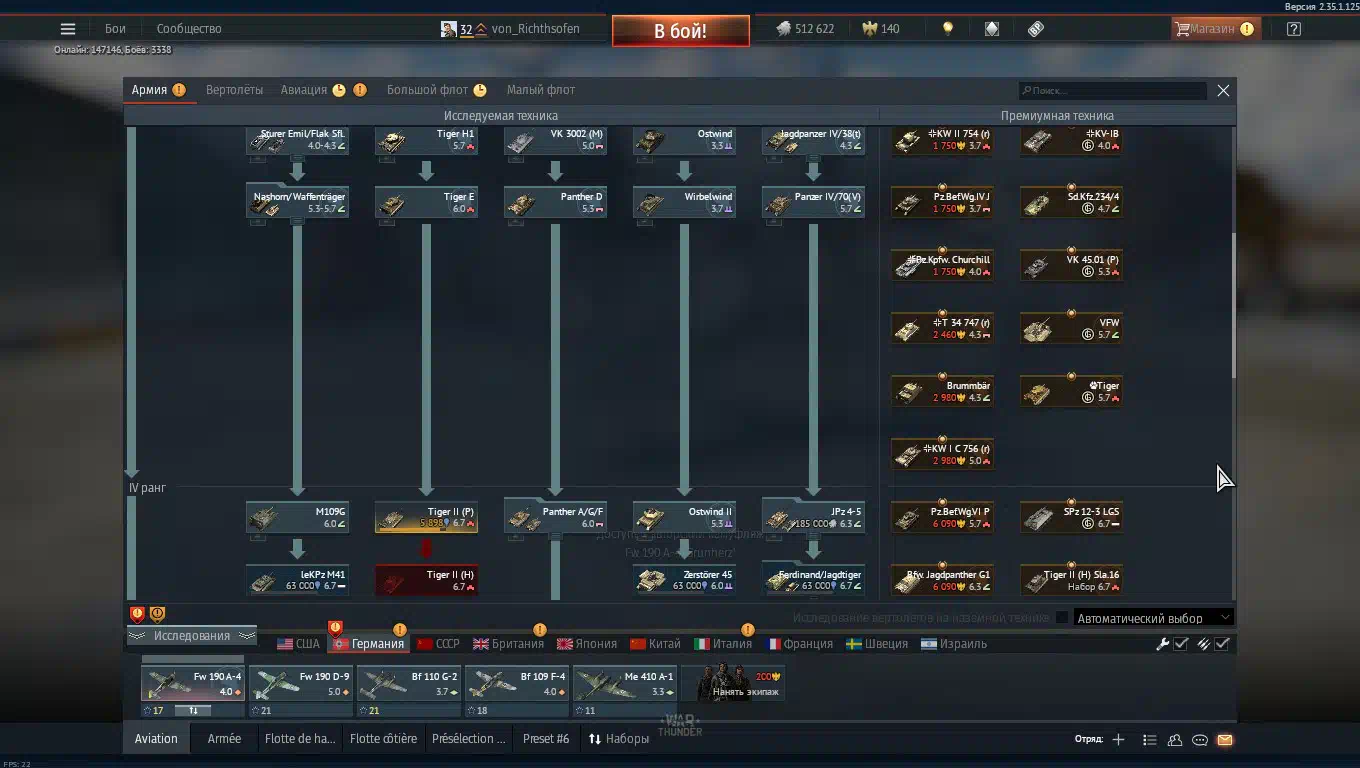Open the hamburger main menu
The image size is (1360, 768).
pyautogui.click(x=68, y=29)
